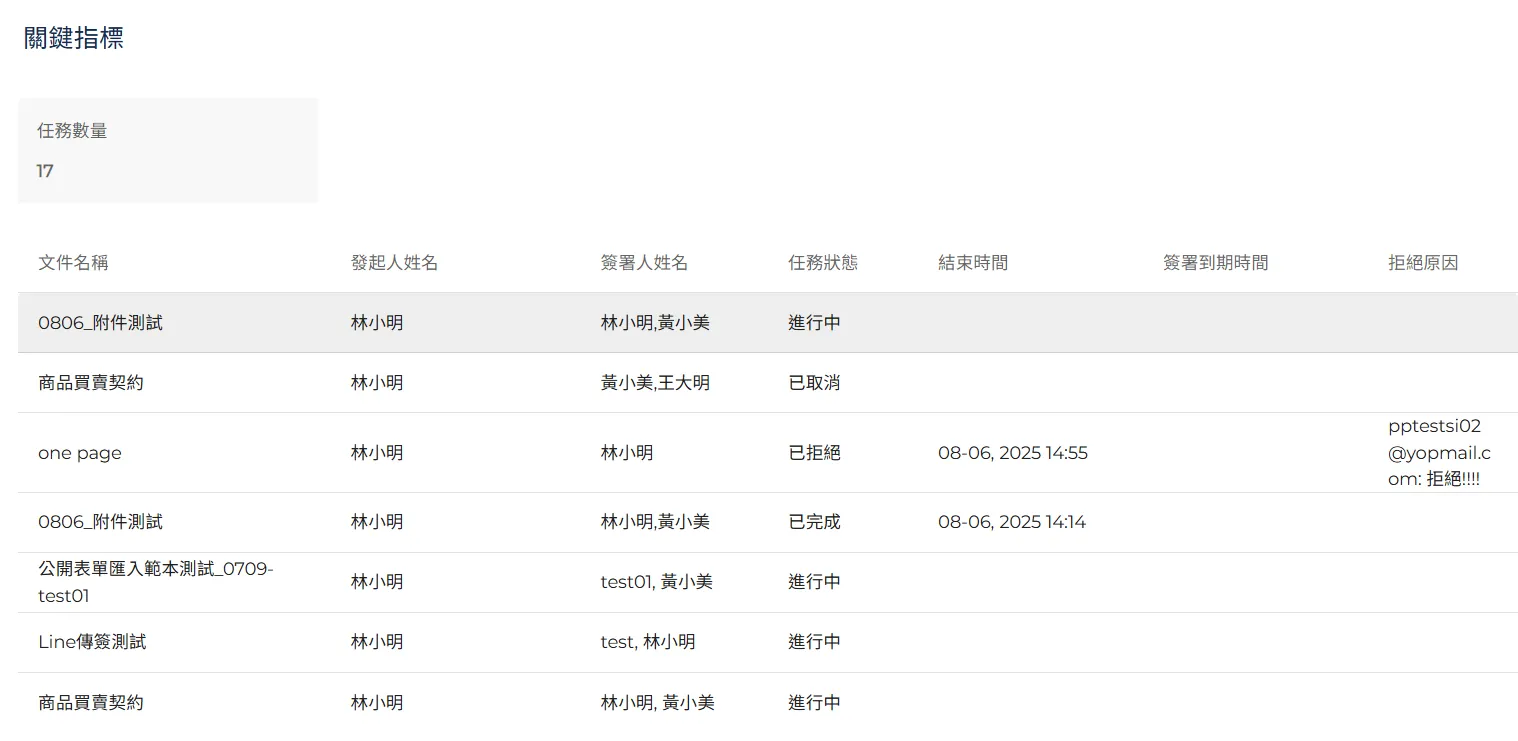The width and height of the screenshot is (1518, 741).
Task: Click the 關鍵指標 section heading
Action: coord(74,39)
